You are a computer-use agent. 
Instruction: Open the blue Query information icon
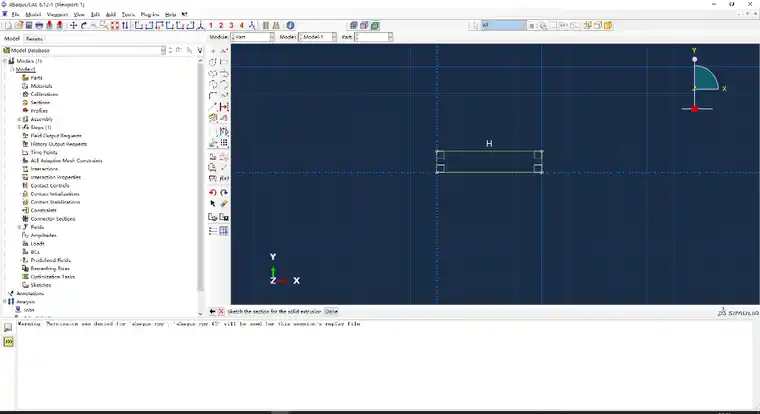290,25
